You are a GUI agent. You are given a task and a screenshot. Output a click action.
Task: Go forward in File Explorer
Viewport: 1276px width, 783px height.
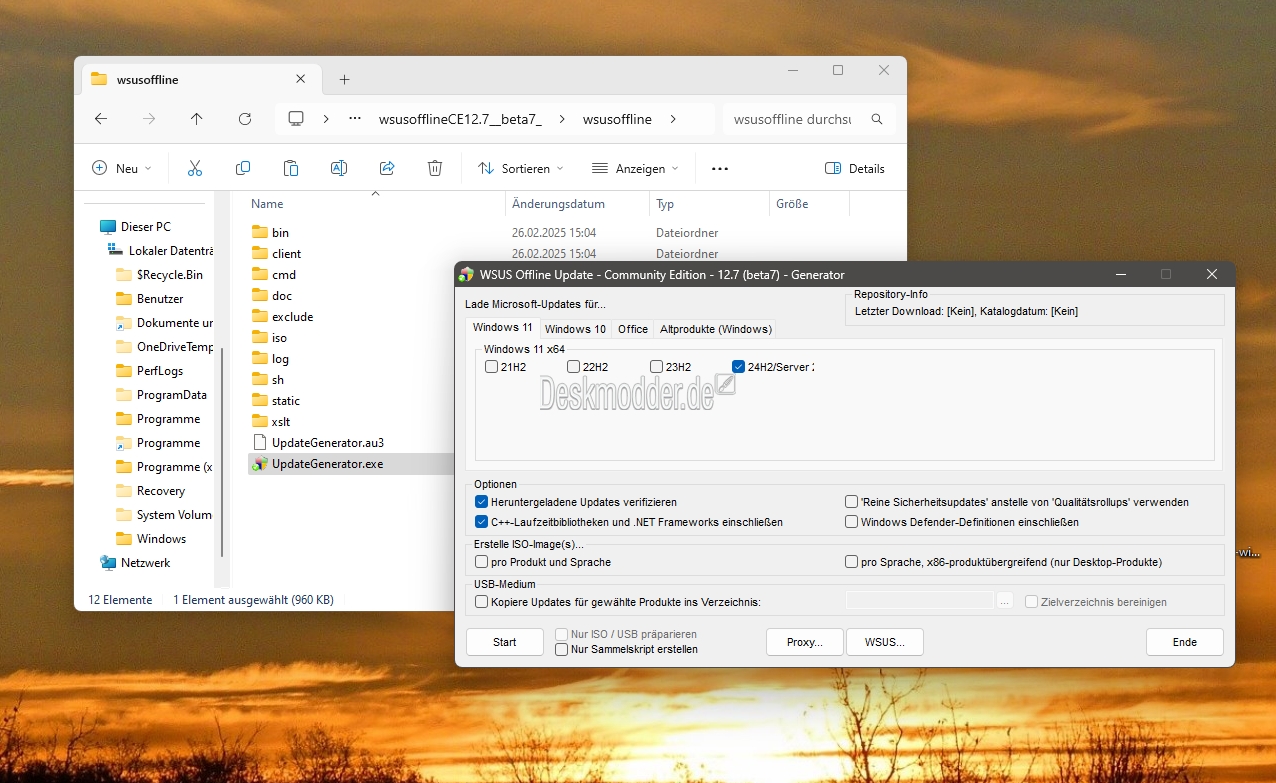(149, 119)
